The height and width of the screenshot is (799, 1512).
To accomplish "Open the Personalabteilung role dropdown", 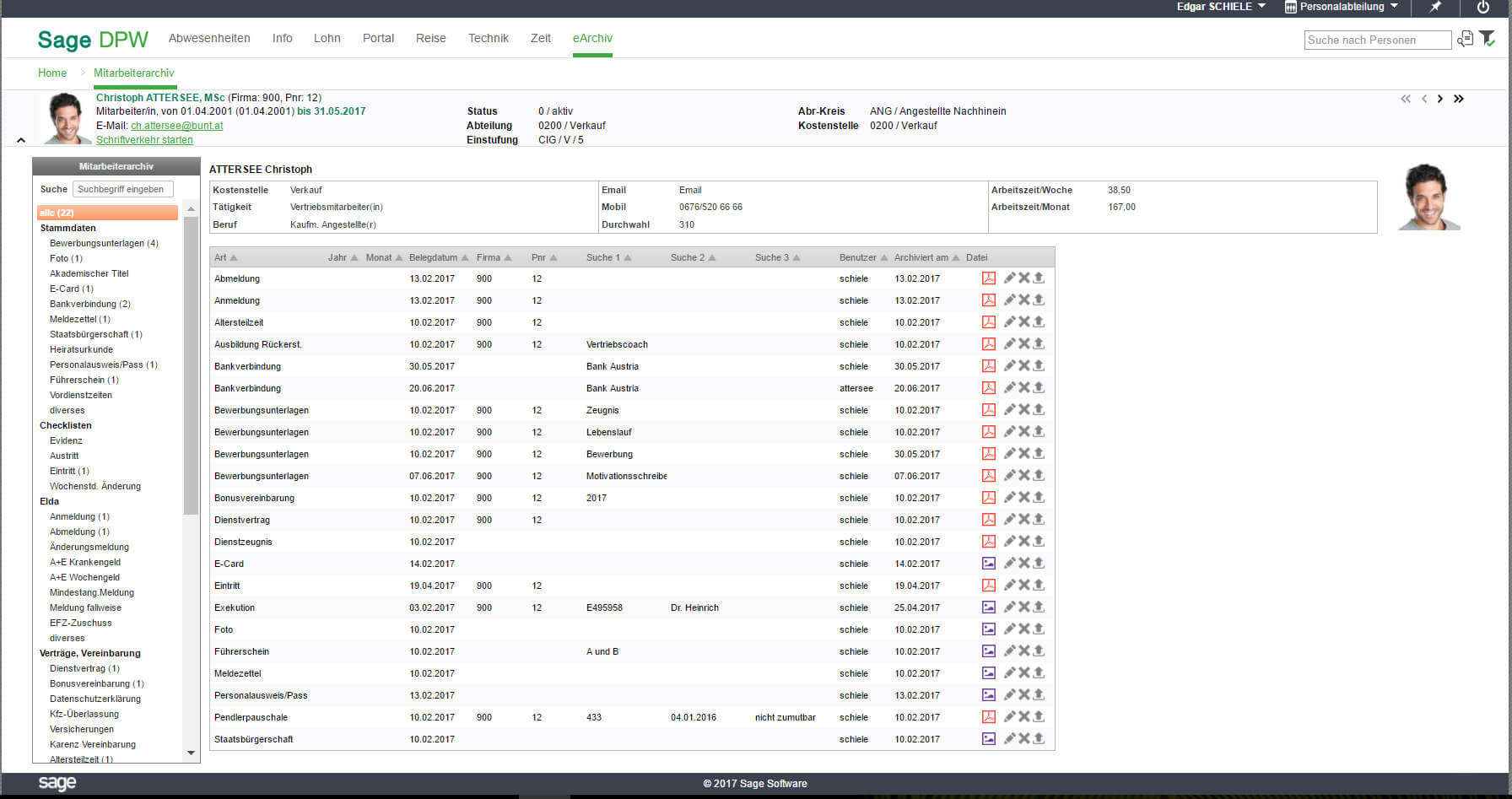I will click(1342, 7).
